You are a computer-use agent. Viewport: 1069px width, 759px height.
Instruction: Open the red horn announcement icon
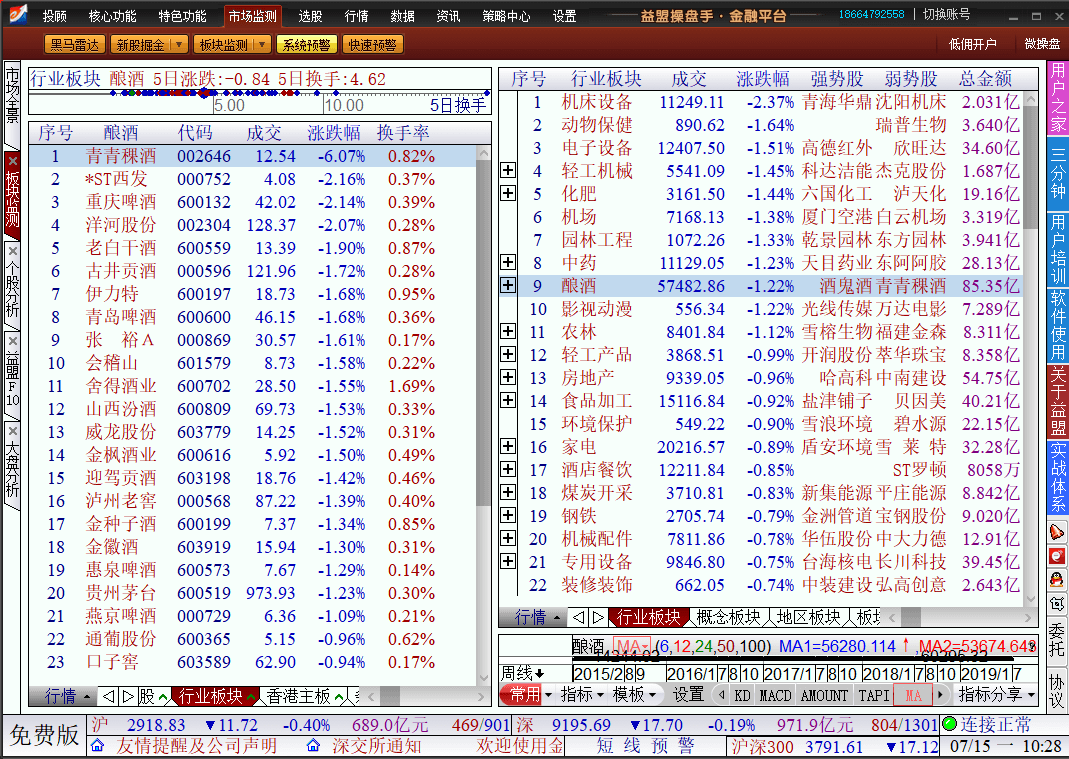coord(1056,531)
